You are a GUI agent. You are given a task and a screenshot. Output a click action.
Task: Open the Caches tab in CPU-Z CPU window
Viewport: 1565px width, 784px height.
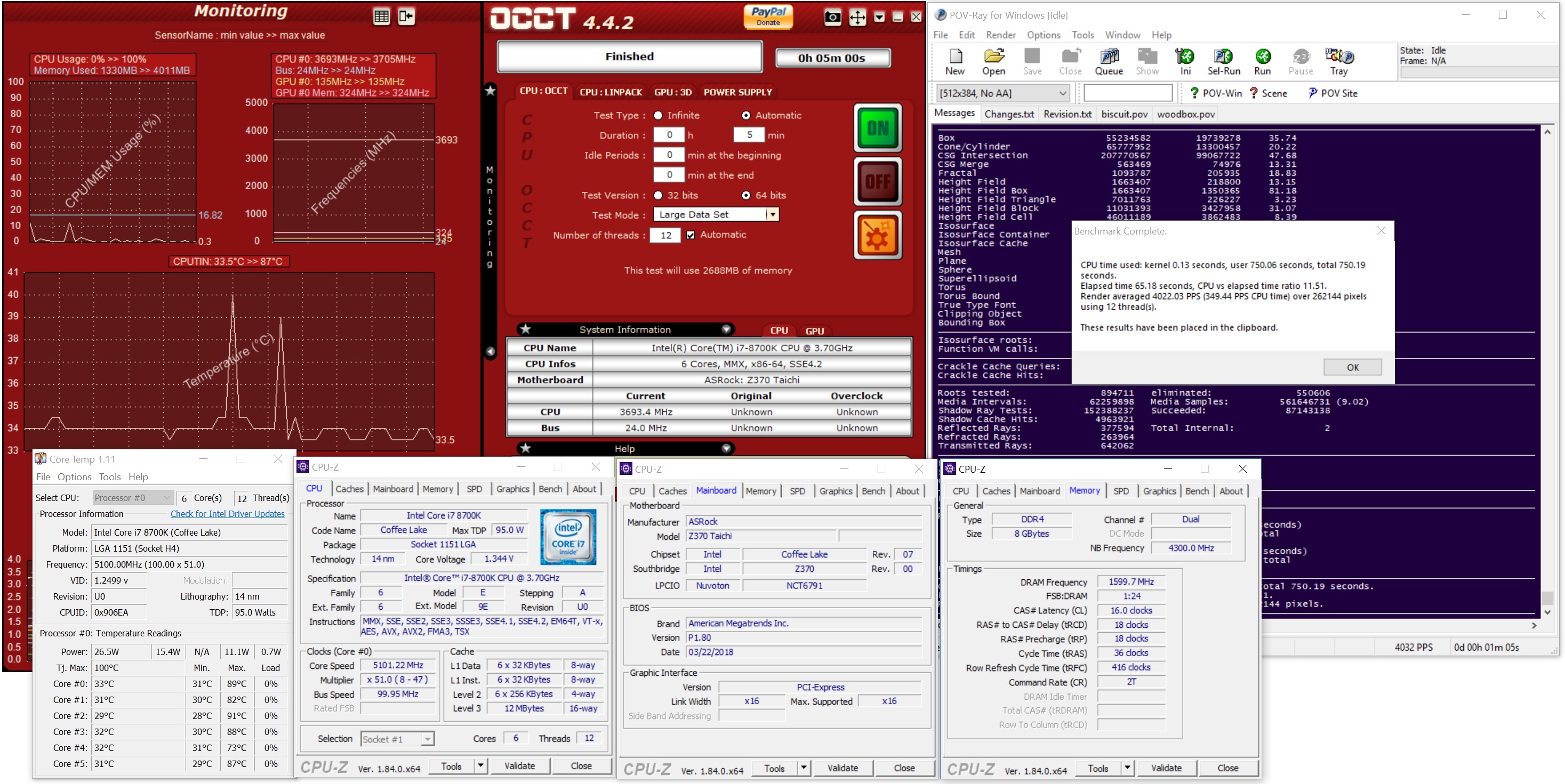point(349,489)
